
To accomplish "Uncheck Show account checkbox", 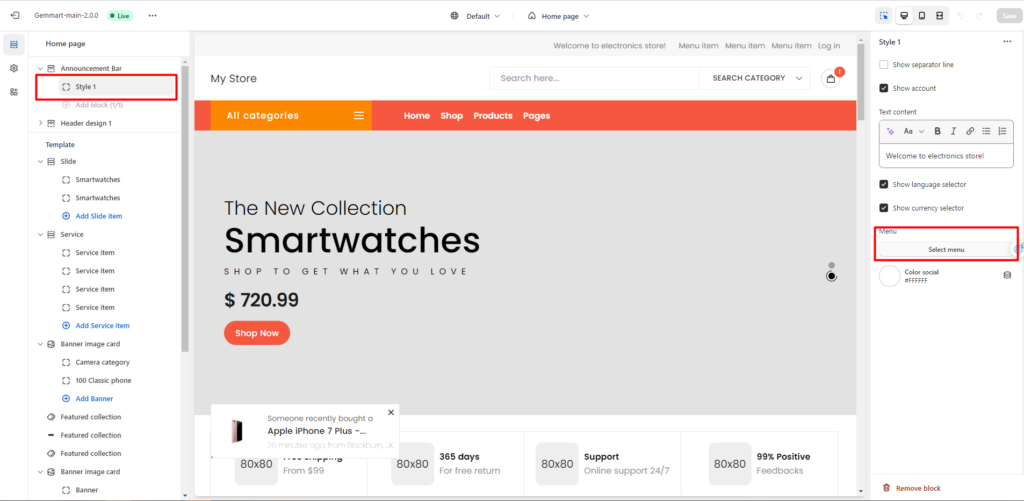I will coord(884,88).
